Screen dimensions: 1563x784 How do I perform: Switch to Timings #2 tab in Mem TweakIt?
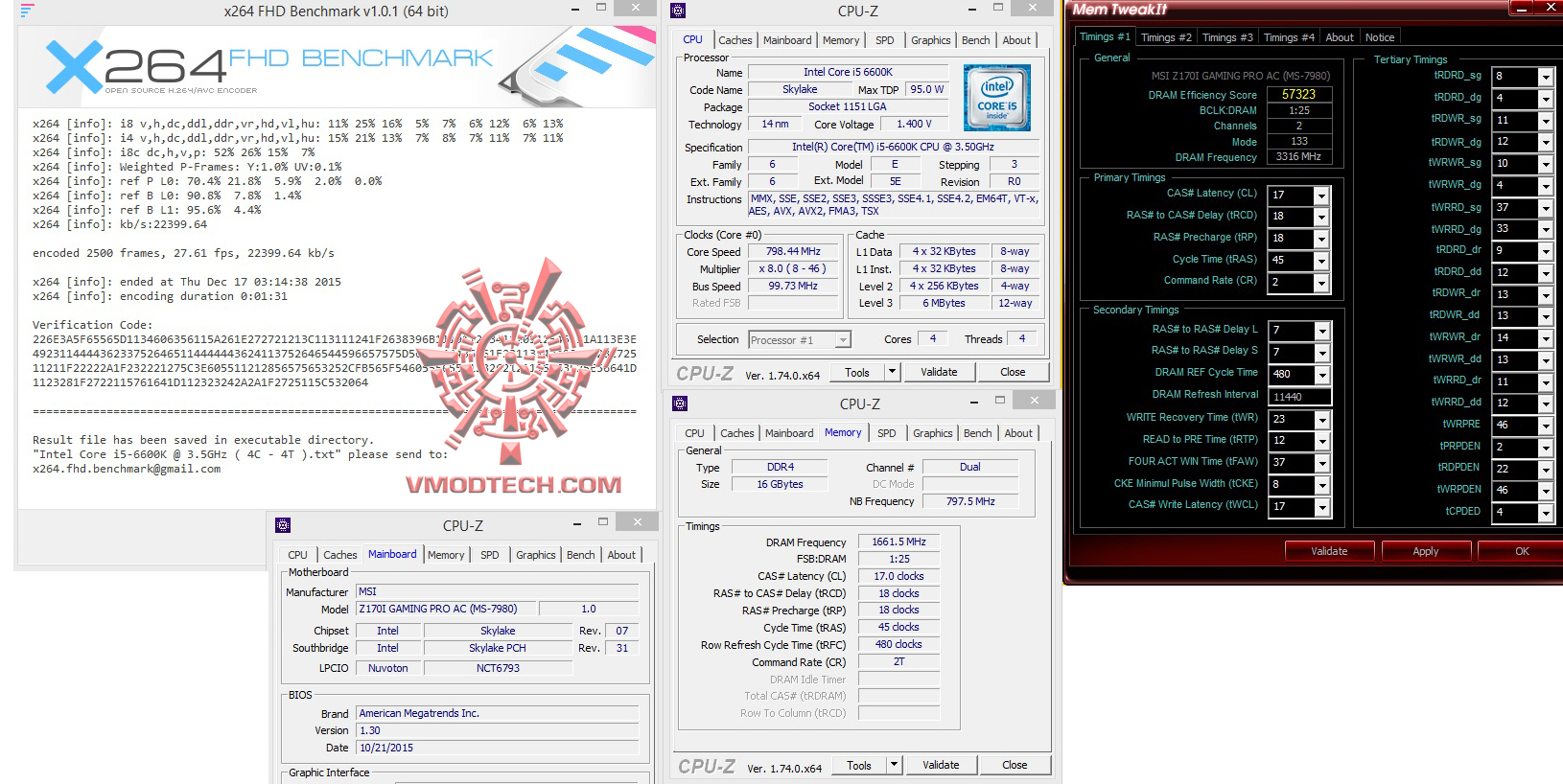pyautogui.click(x=1166, y=37)
